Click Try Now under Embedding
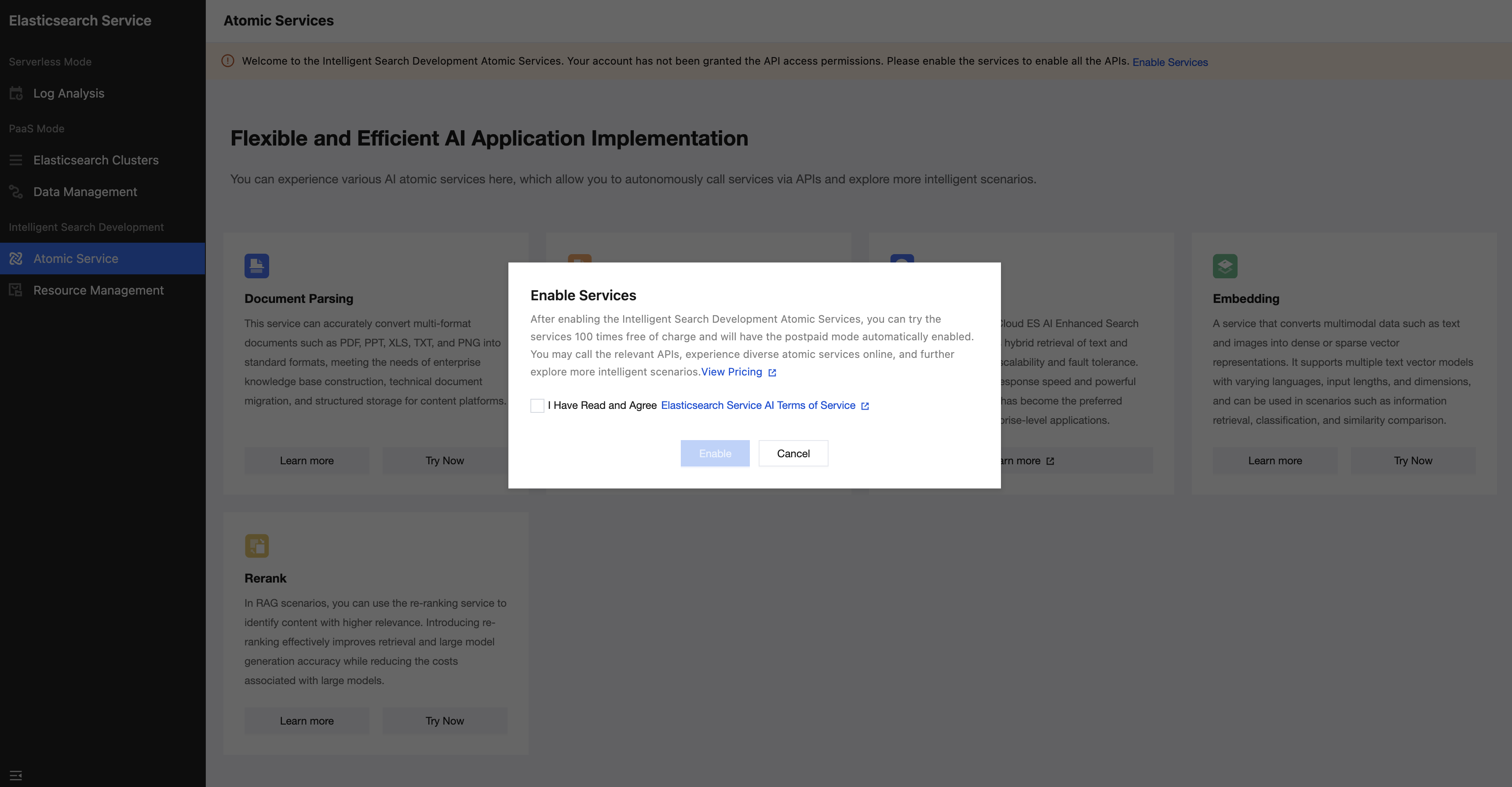1512x787 pixels. (1413, 461)
